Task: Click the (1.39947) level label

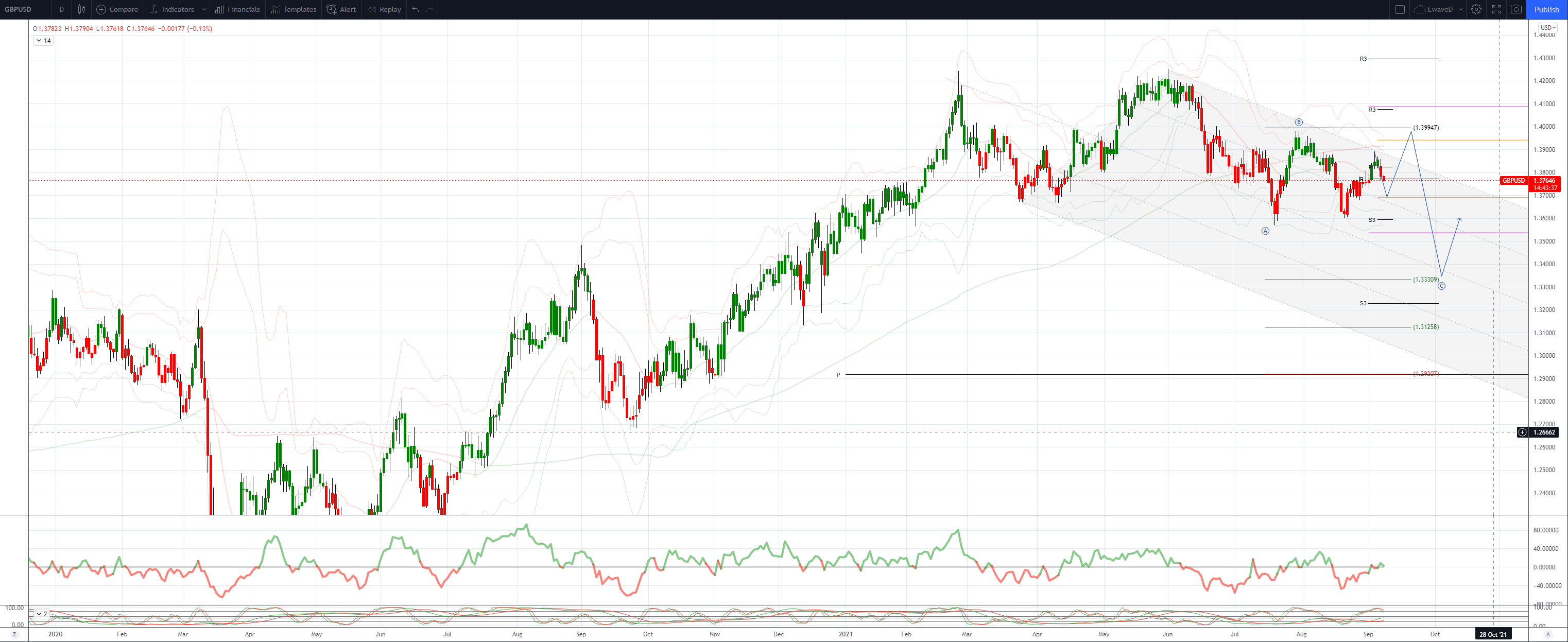Action: point(1426,127)
